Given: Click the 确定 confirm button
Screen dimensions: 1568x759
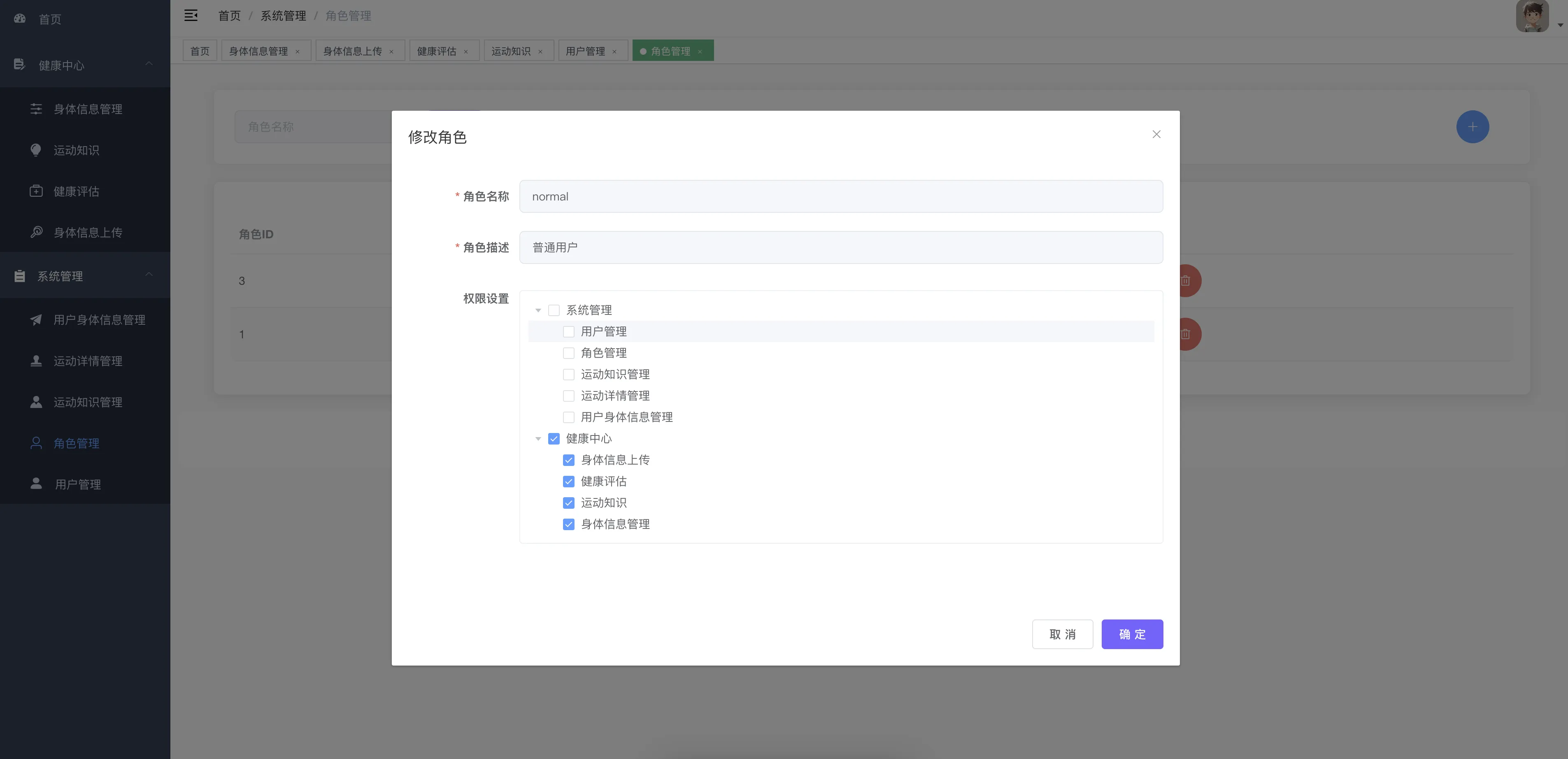Looking at the screenshot, I should pos(1132,634).
